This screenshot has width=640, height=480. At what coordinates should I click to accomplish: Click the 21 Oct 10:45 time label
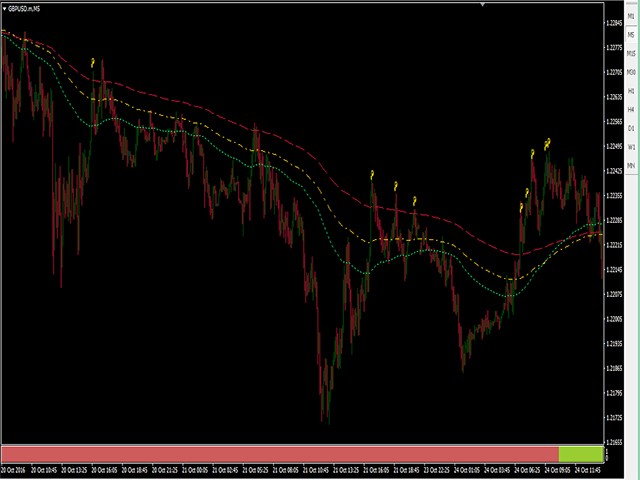tap(316, 470)
